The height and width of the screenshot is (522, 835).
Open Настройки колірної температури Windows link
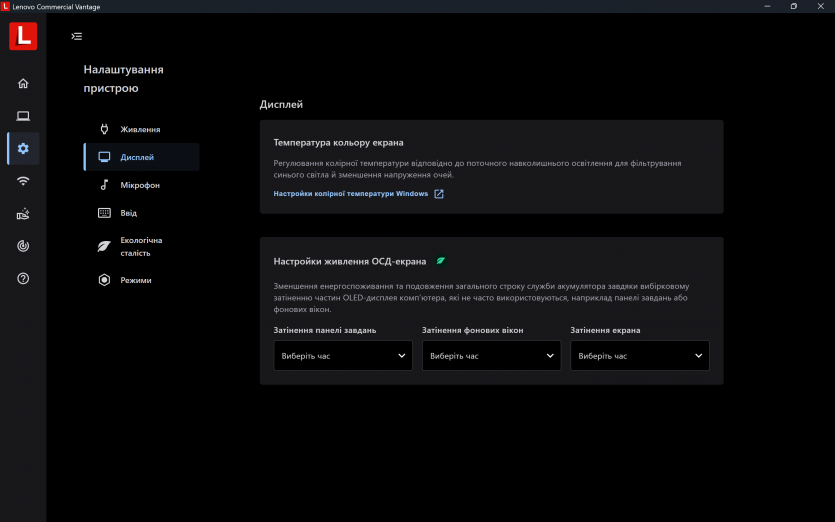coord(351,194)
